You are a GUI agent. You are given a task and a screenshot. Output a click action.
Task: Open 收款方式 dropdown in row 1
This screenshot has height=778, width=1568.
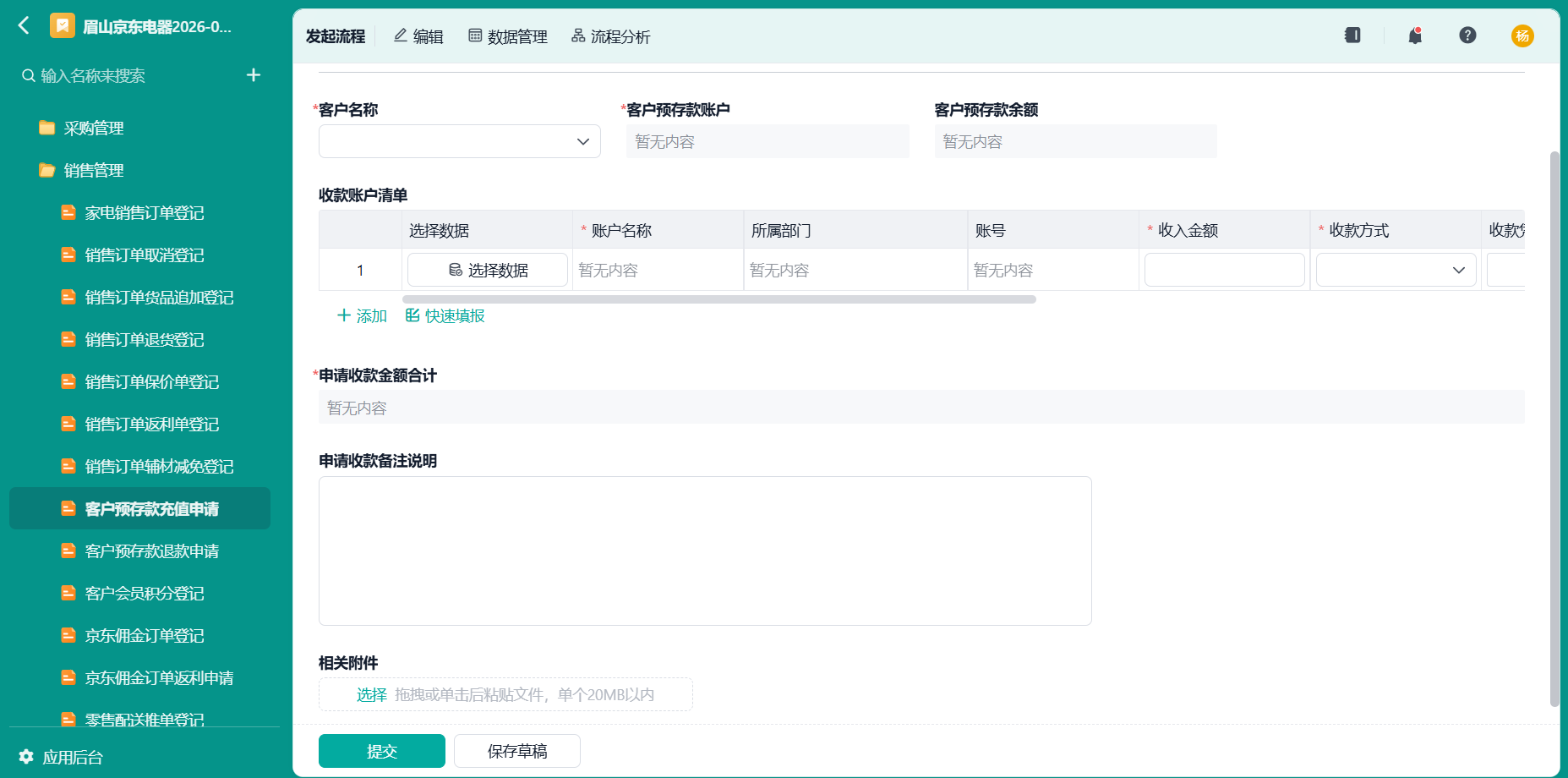click(x=1396, y=270)
